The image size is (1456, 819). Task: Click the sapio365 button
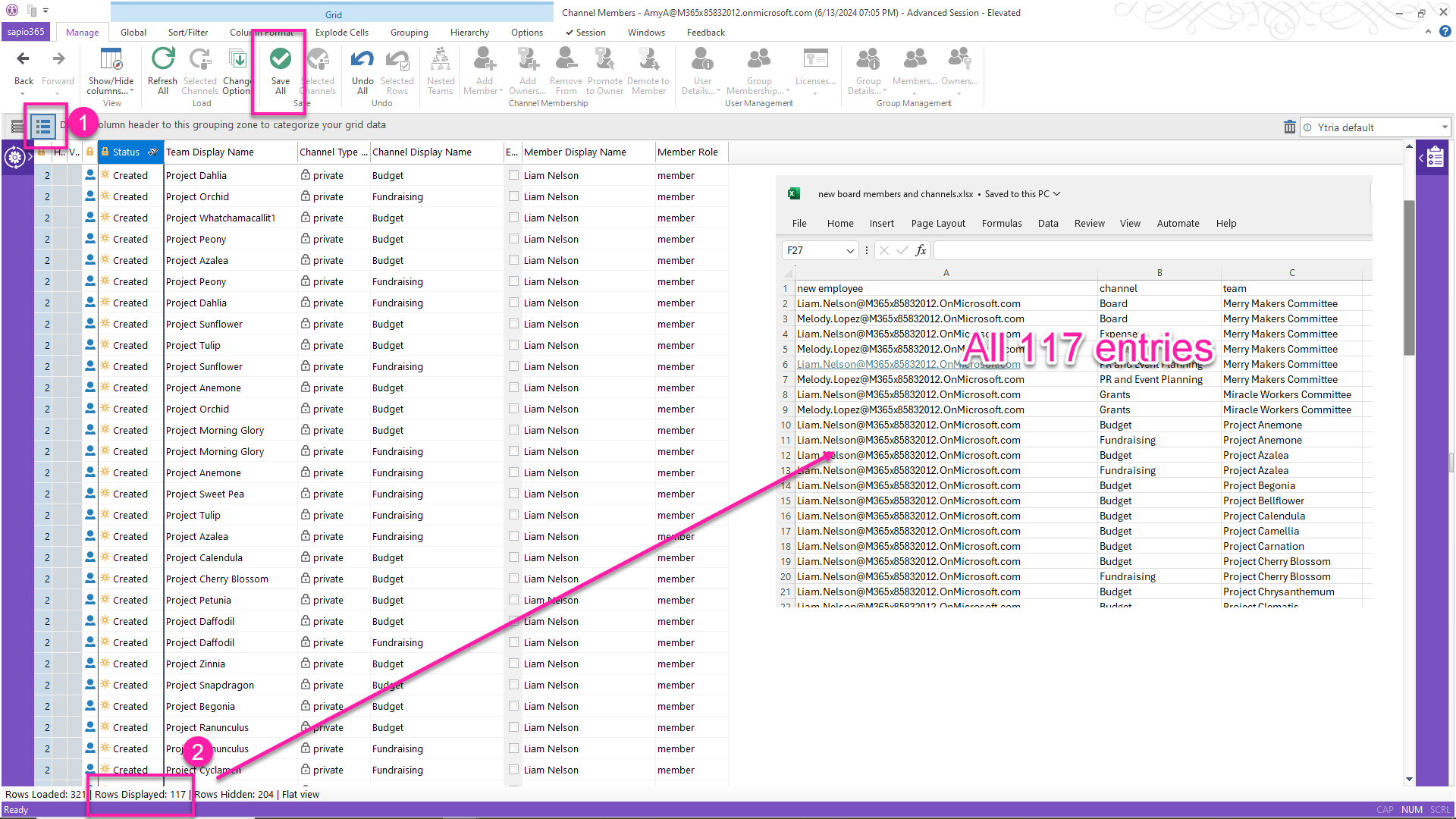coord(27,32)
